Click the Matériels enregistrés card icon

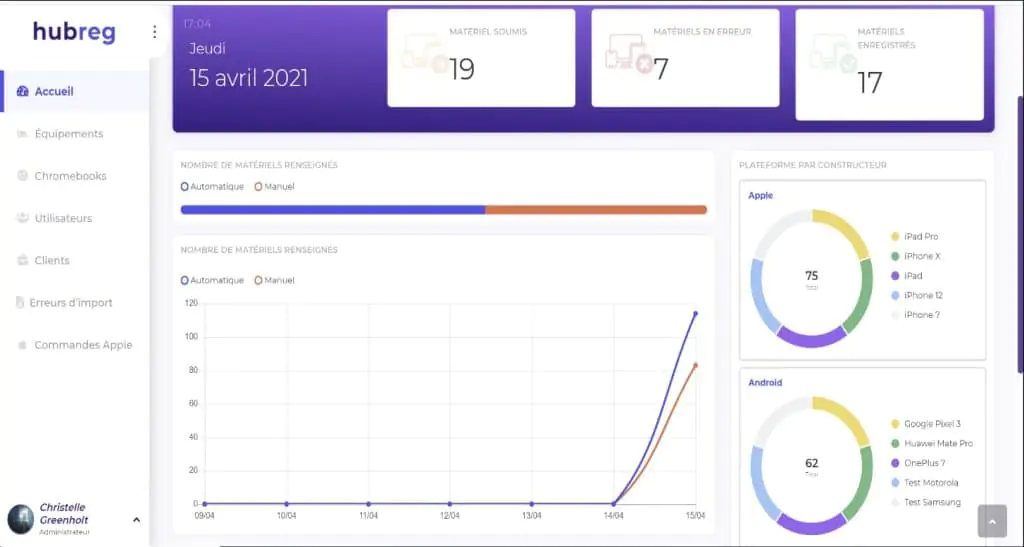(833, 53)
